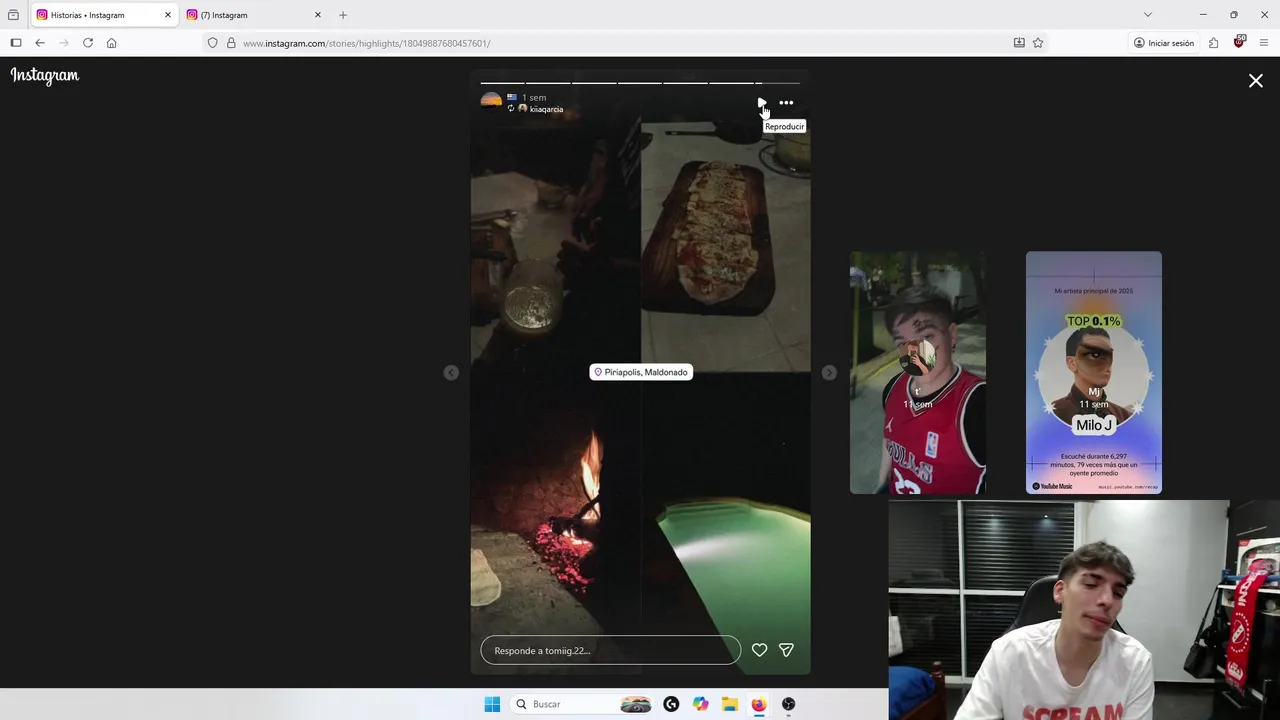Viewport: 1280px width, 720px height.
Task: Close the '(7) Instagram' browser tab
Action: [x=317, y=15]
